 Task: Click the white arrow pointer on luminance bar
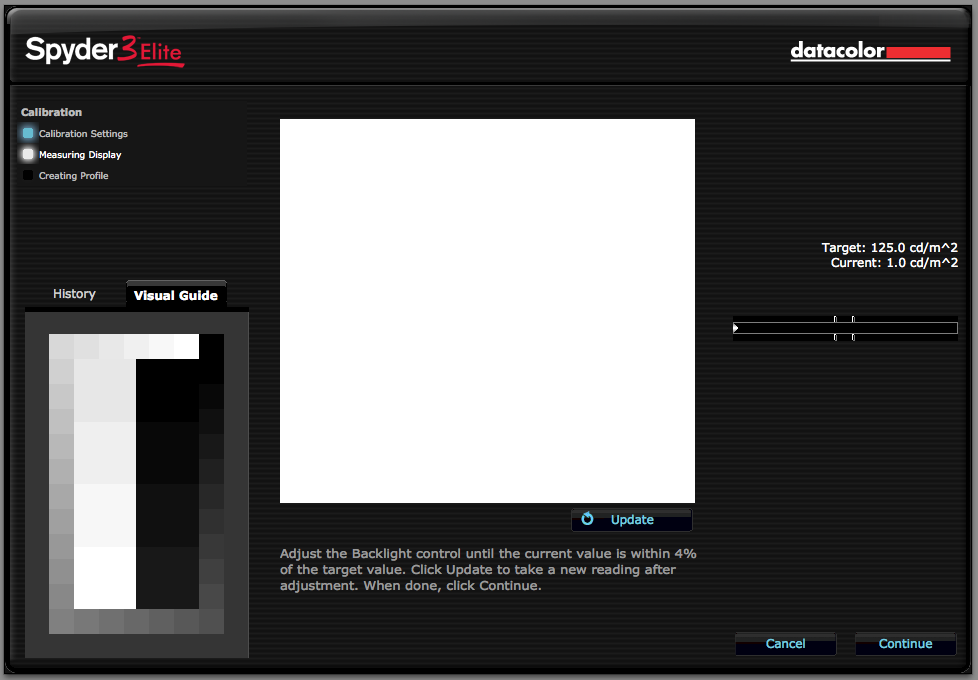(736, 328)
